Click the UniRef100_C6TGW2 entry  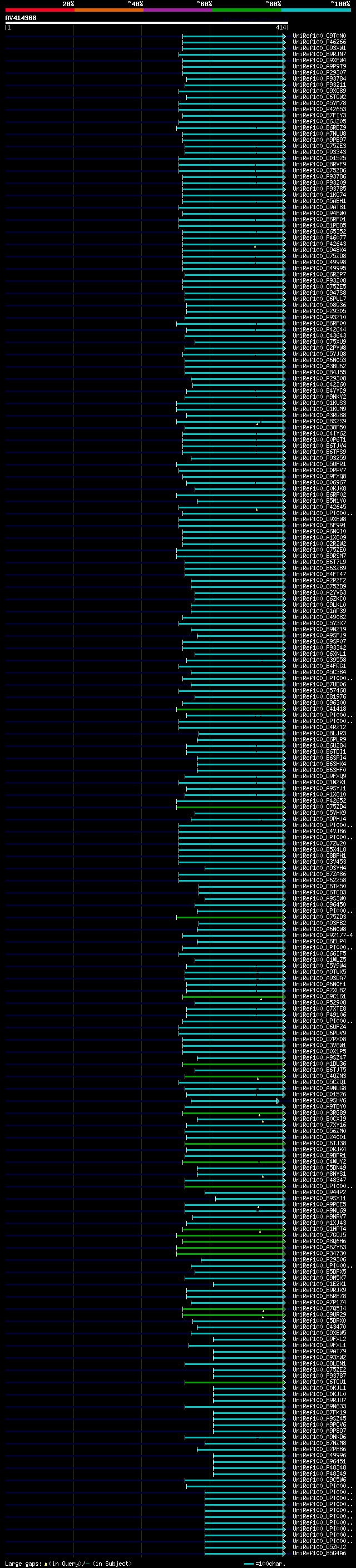tap(319, 97)
